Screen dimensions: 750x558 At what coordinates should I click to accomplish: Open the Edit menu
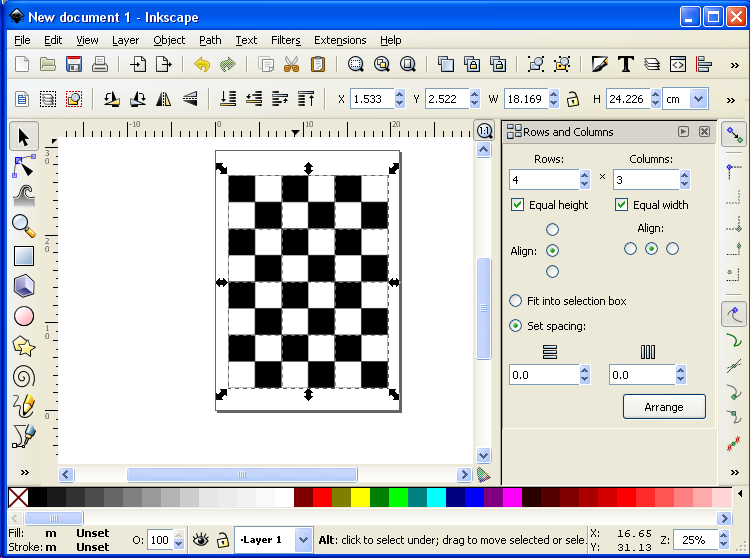pyautogui.click(x=53, y=40)
